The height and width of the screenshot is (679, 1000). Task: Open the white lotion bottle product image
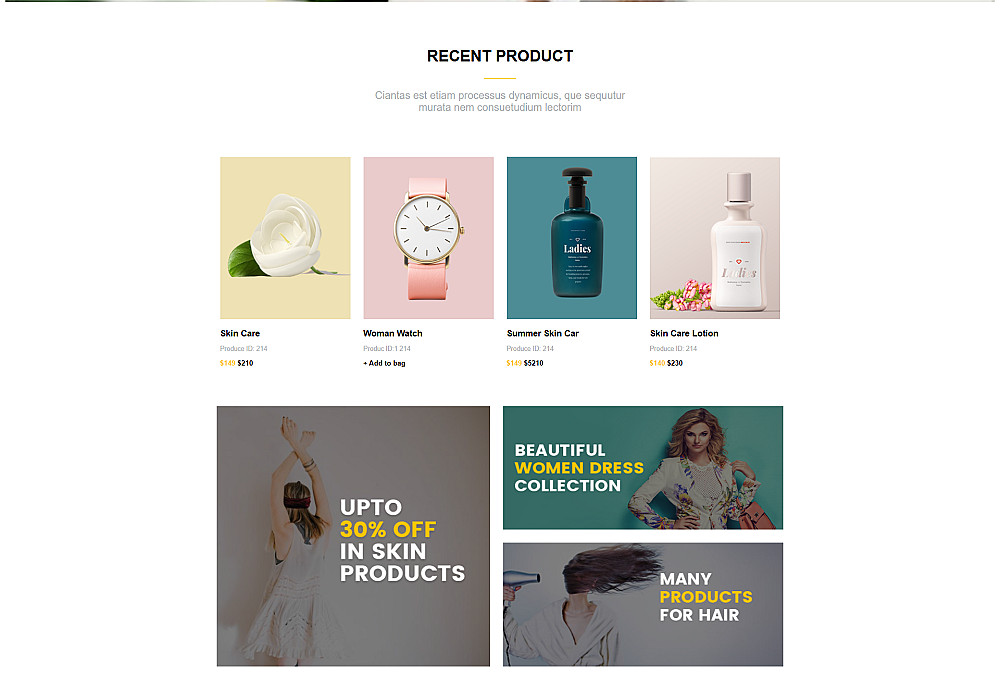coord(715,238)
